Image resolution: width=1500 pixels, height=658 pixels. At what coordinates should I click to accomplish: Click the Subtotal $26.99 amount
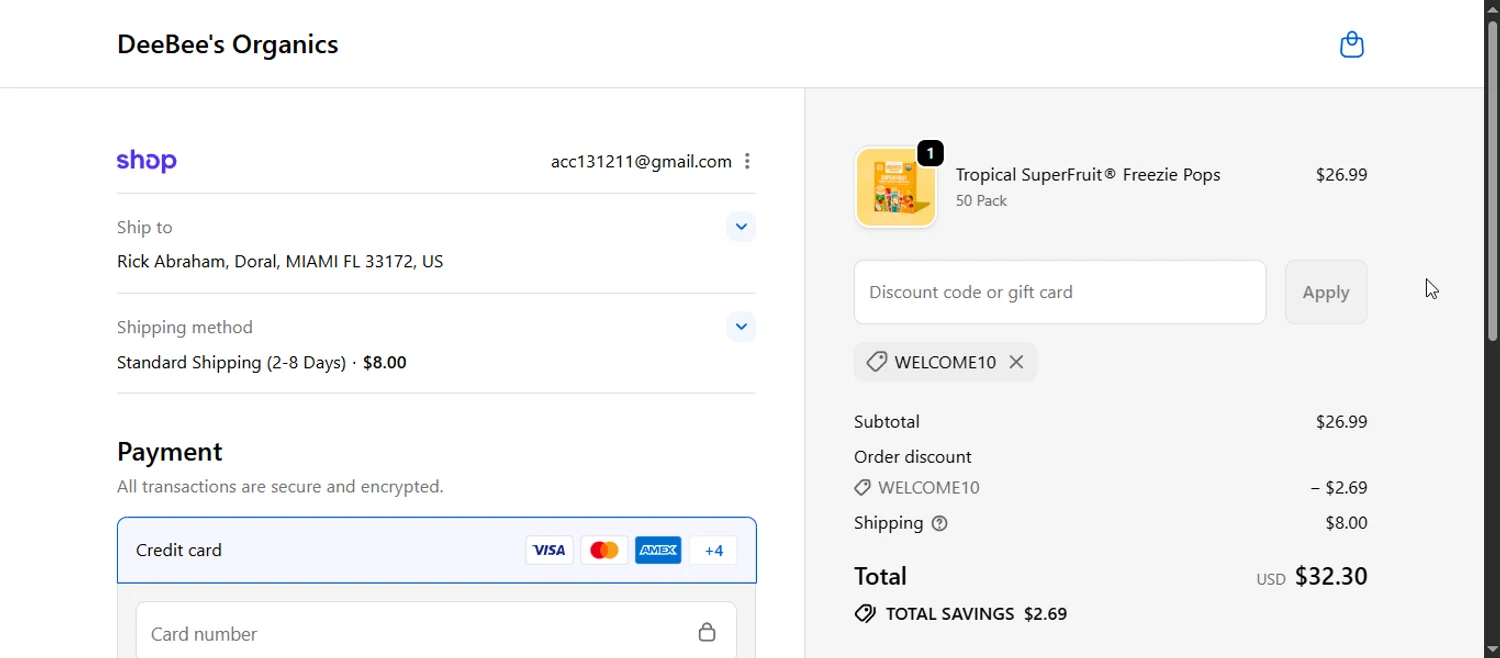(1341, 422)
